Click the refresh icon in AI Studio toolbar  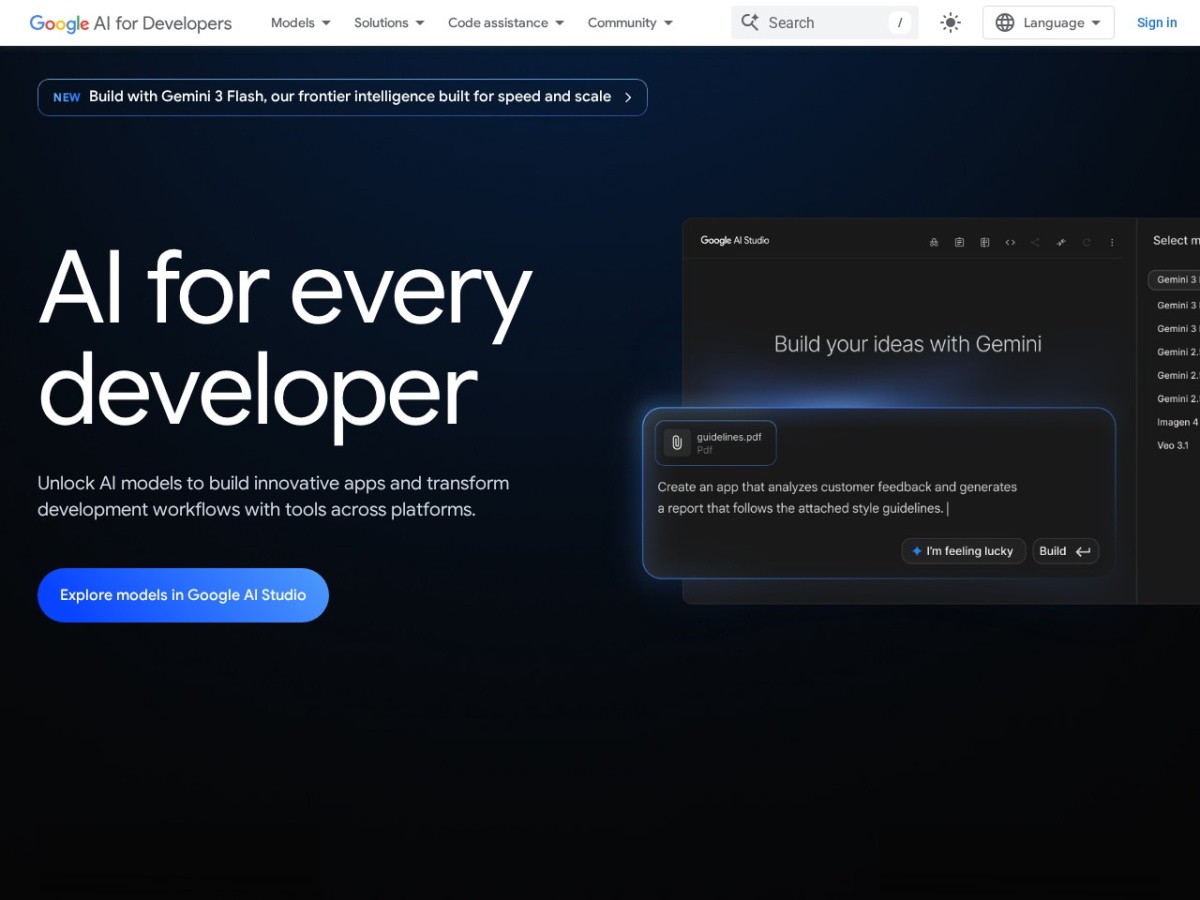pyautogui.click(x=1086, y=242)
